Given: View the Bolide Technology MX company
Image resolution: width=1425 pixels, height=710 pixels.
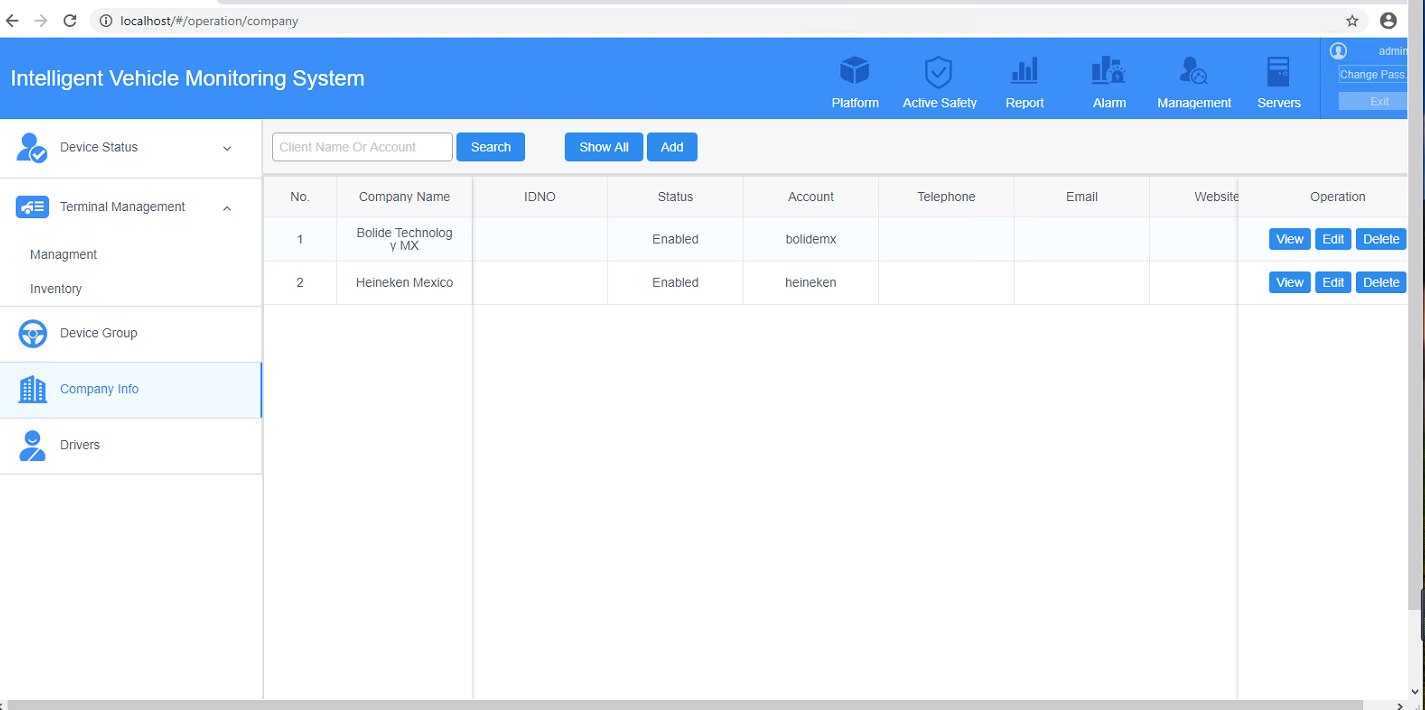Looking at the screenshot, I should [x=1290, y=239].
